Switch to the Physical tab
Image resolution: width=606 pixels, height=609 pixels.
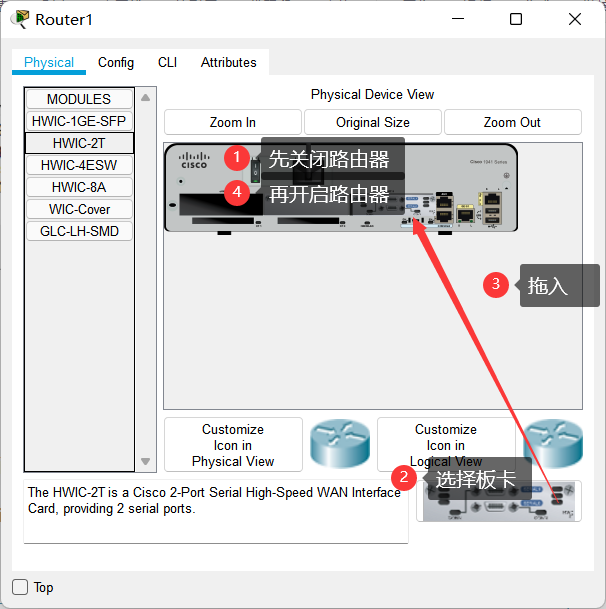coord(49,62)
